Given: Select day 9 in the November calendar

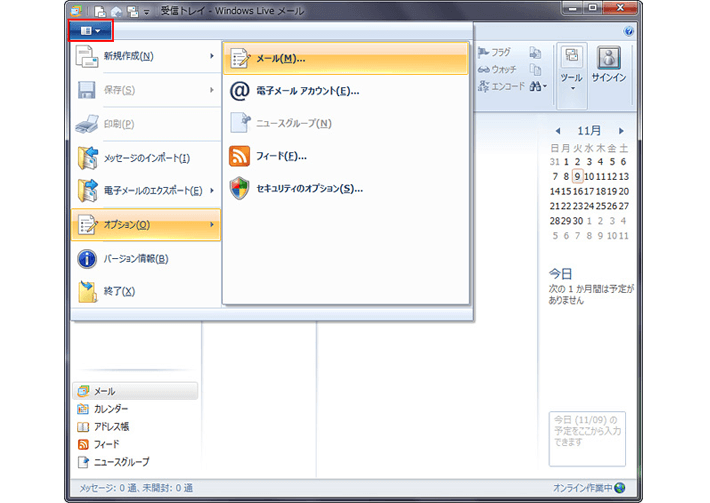Looking at the screenshot, I should pos(577,177).
